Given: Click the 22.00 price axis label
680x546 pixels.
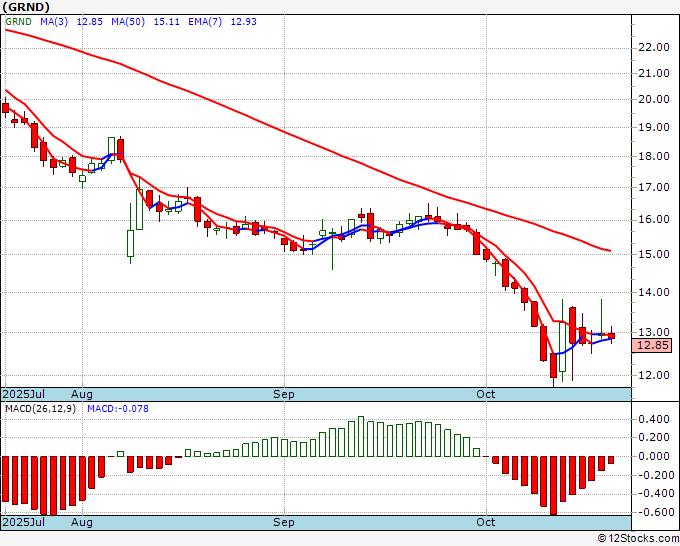Looking at the screenshot, I should [653, 47].
